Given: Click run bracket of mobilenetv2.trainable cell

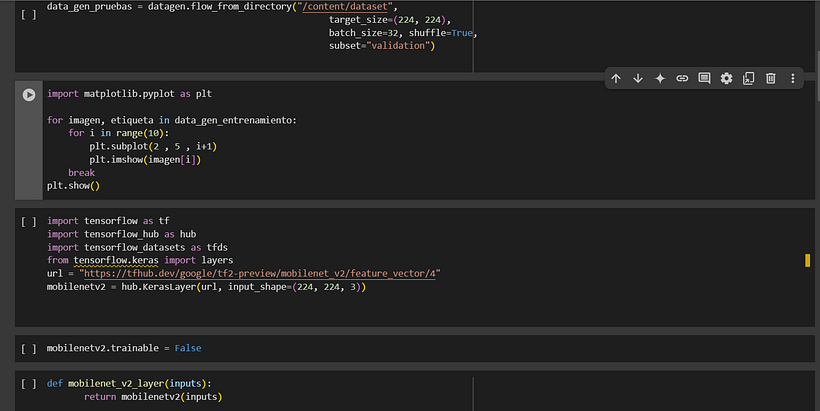Looking at the screenshot, I should pos(29,349).
